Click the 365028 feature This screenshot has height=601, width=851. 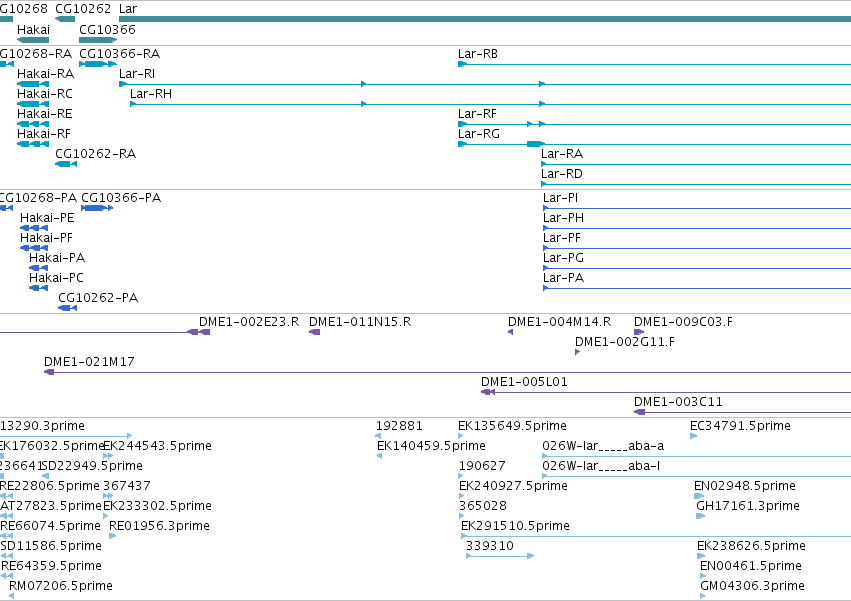(x=482, y=506)
